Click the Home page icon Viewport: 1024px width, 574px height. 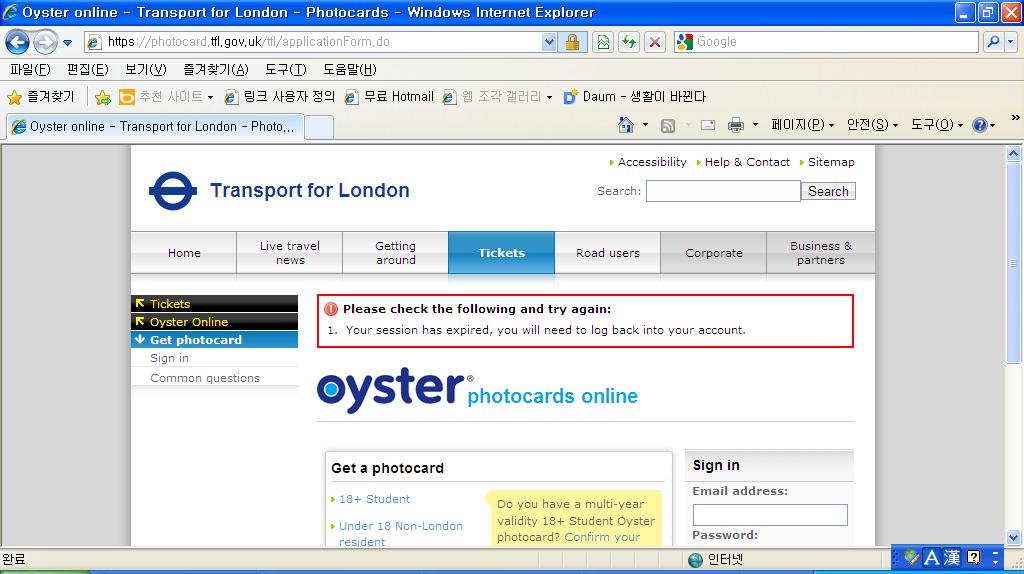[626, 125]
